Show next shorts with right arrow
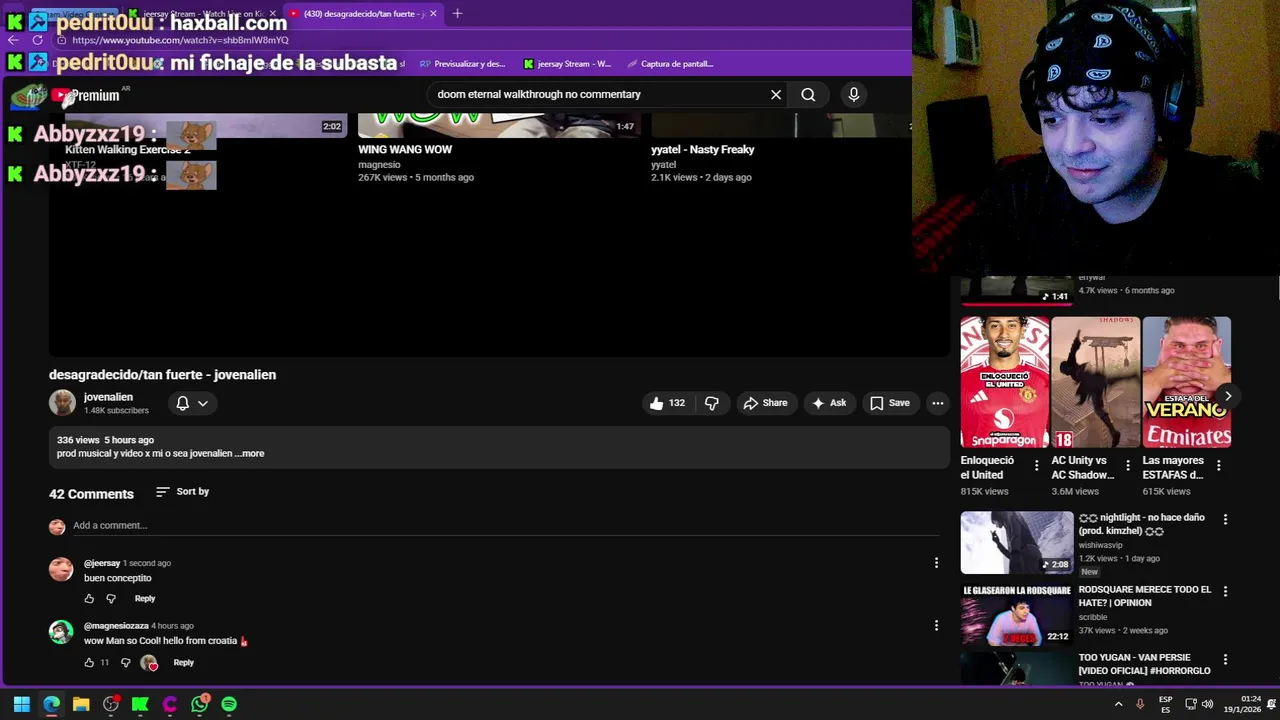 point(1228,396)
